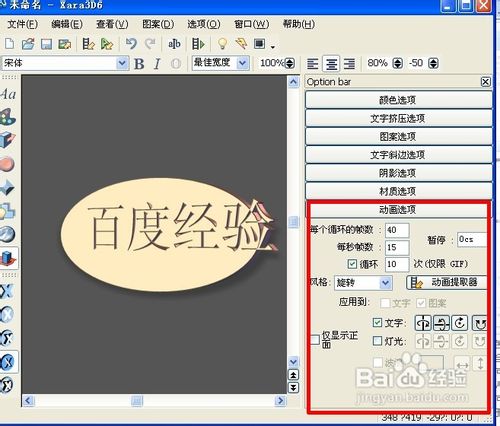Click the lighting arrows toolbar icon
The height and width of the screenshot is (426, 500).
click(x=241, y=44)
